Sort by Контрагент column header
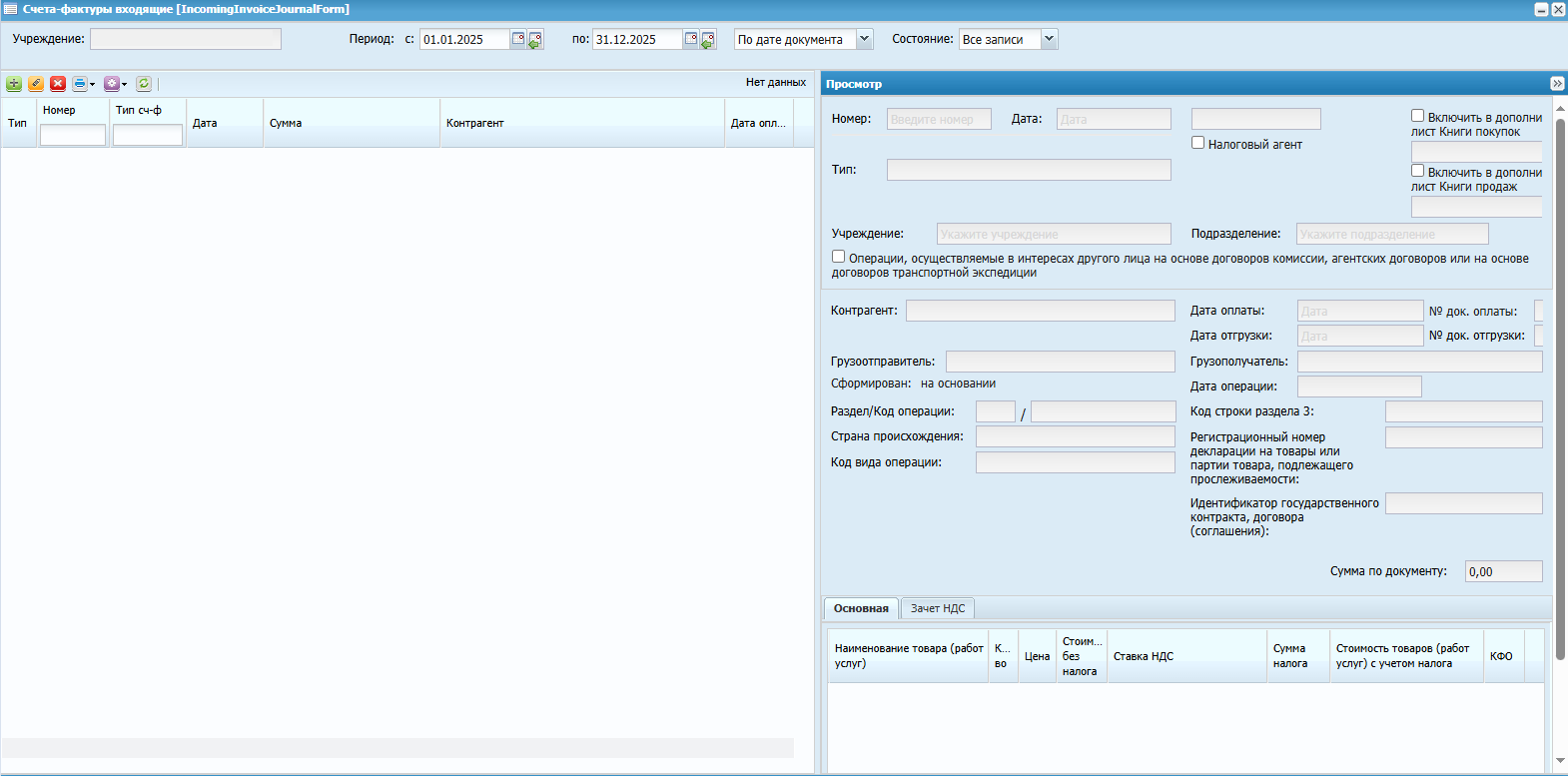Viewport: 1568px width, 776px height. coord(475,123)
